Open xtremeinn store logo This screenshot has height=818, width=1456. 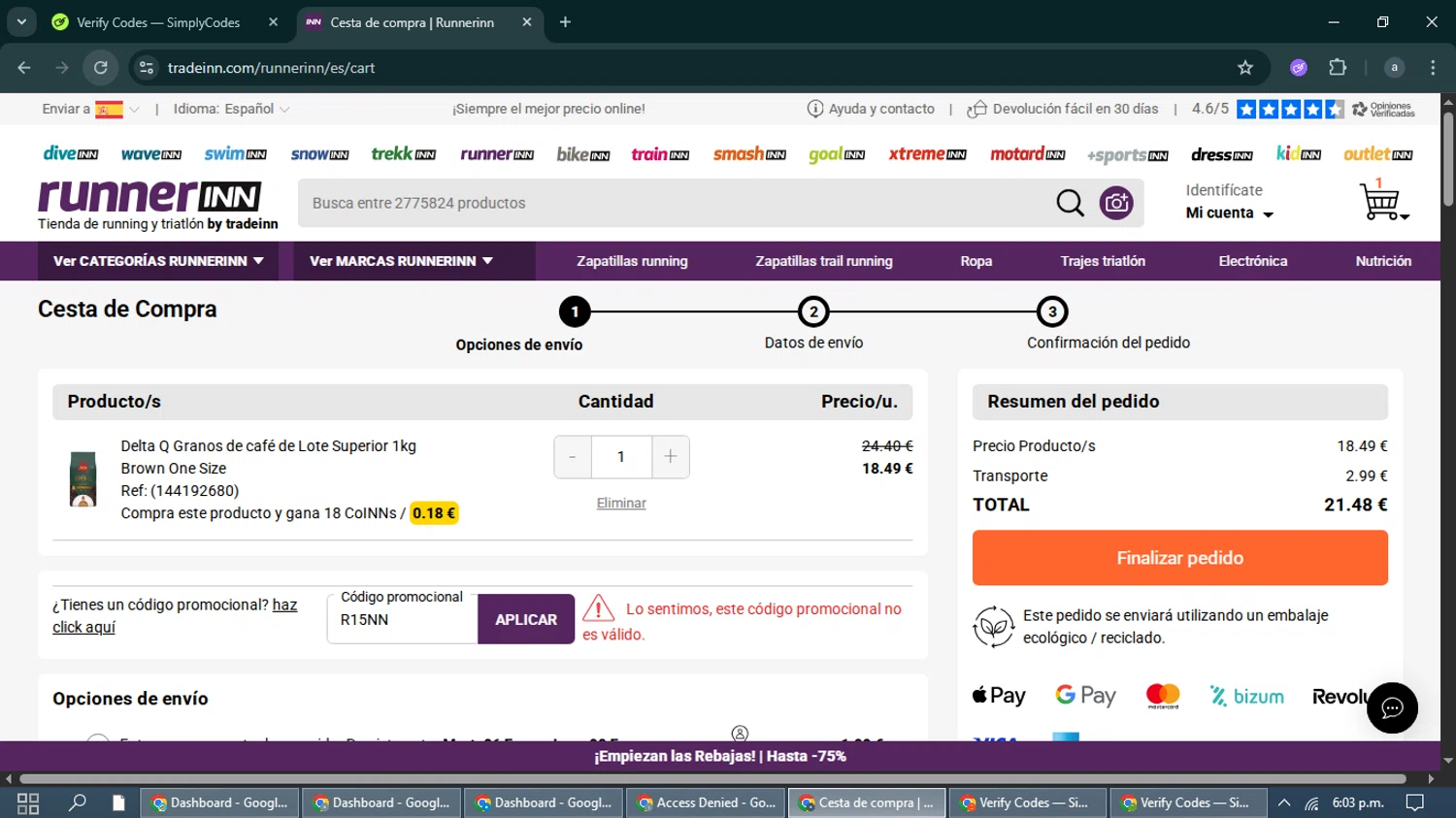click(927, 153)
